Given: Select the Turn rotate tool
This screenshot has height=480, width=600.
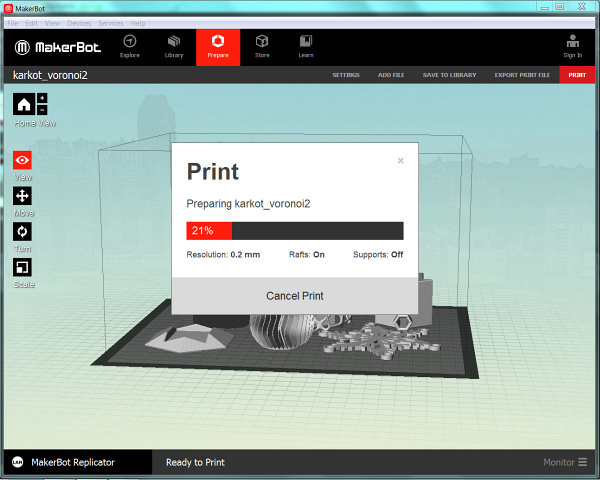Looking at the screenshot, I should point(22,232).
